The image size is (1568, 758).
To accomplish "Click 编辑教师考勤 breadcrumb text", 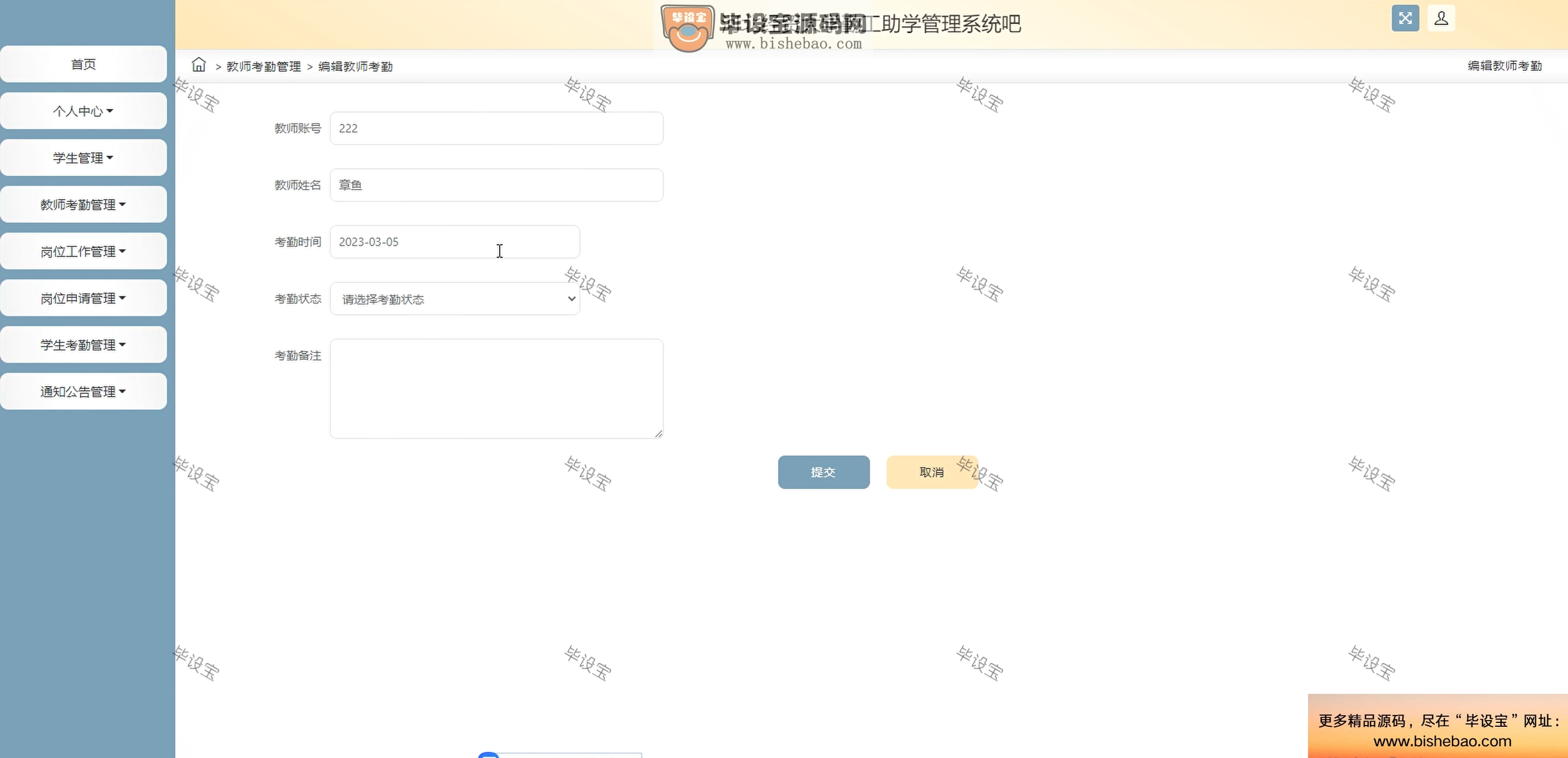I will 355,66.
